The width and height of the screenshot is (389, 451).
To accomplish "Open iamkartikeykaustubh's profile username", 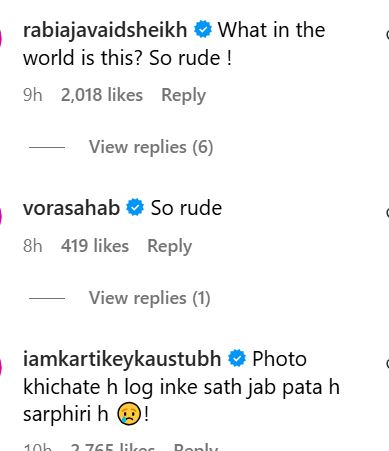I will click(x=122, y=360).
